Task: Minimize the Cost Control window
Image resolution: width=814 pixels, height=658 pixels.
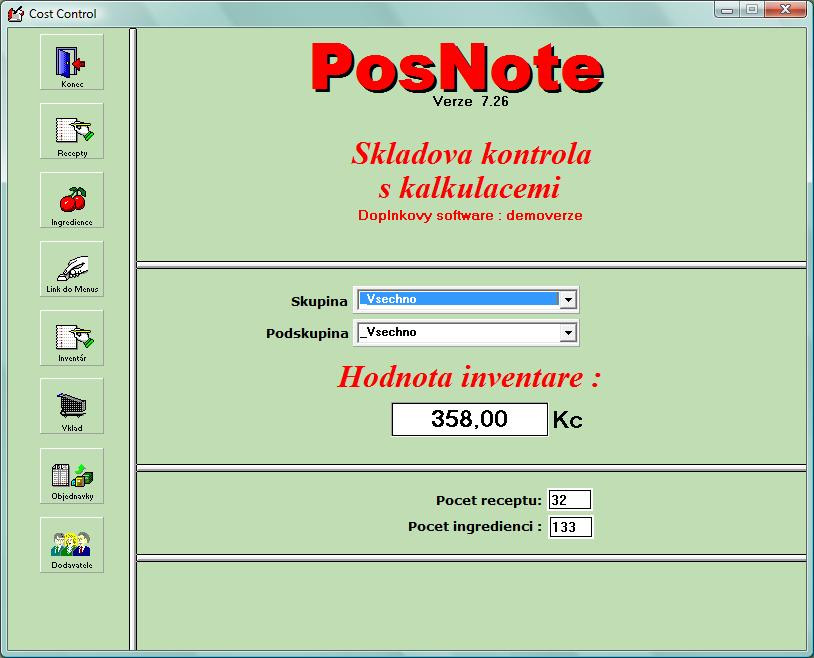Action: coord(726,9)
